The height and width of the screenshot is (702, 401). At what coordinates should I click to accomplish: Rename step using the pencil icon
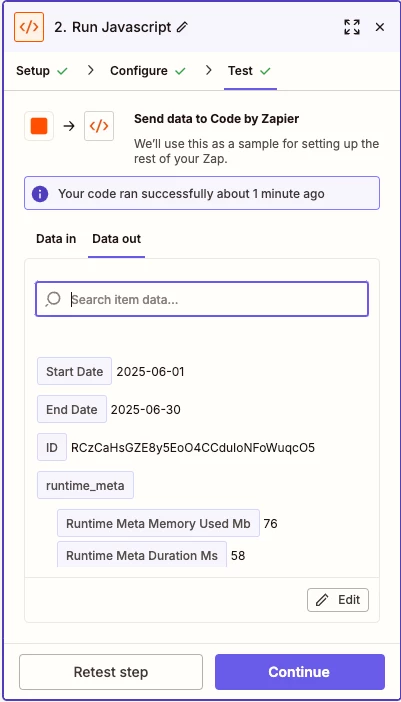point(182,27)
